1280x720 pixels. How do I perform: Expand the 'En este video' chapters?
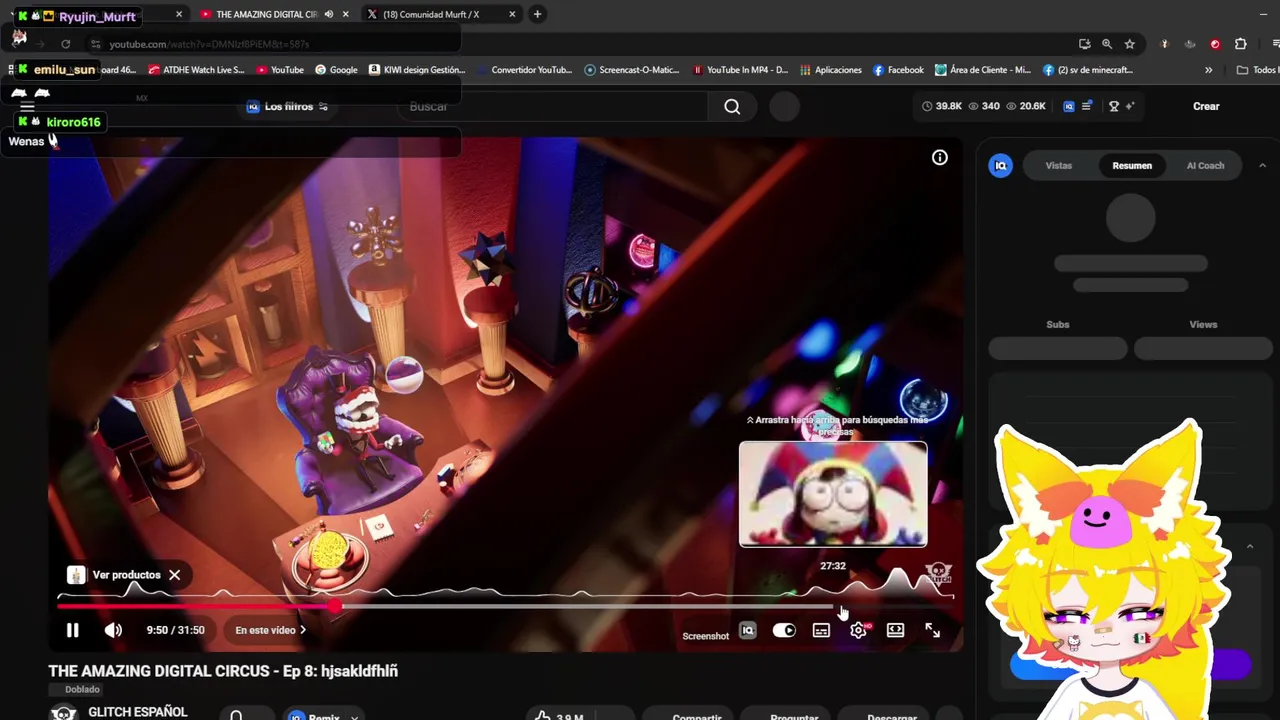(271, 630)
